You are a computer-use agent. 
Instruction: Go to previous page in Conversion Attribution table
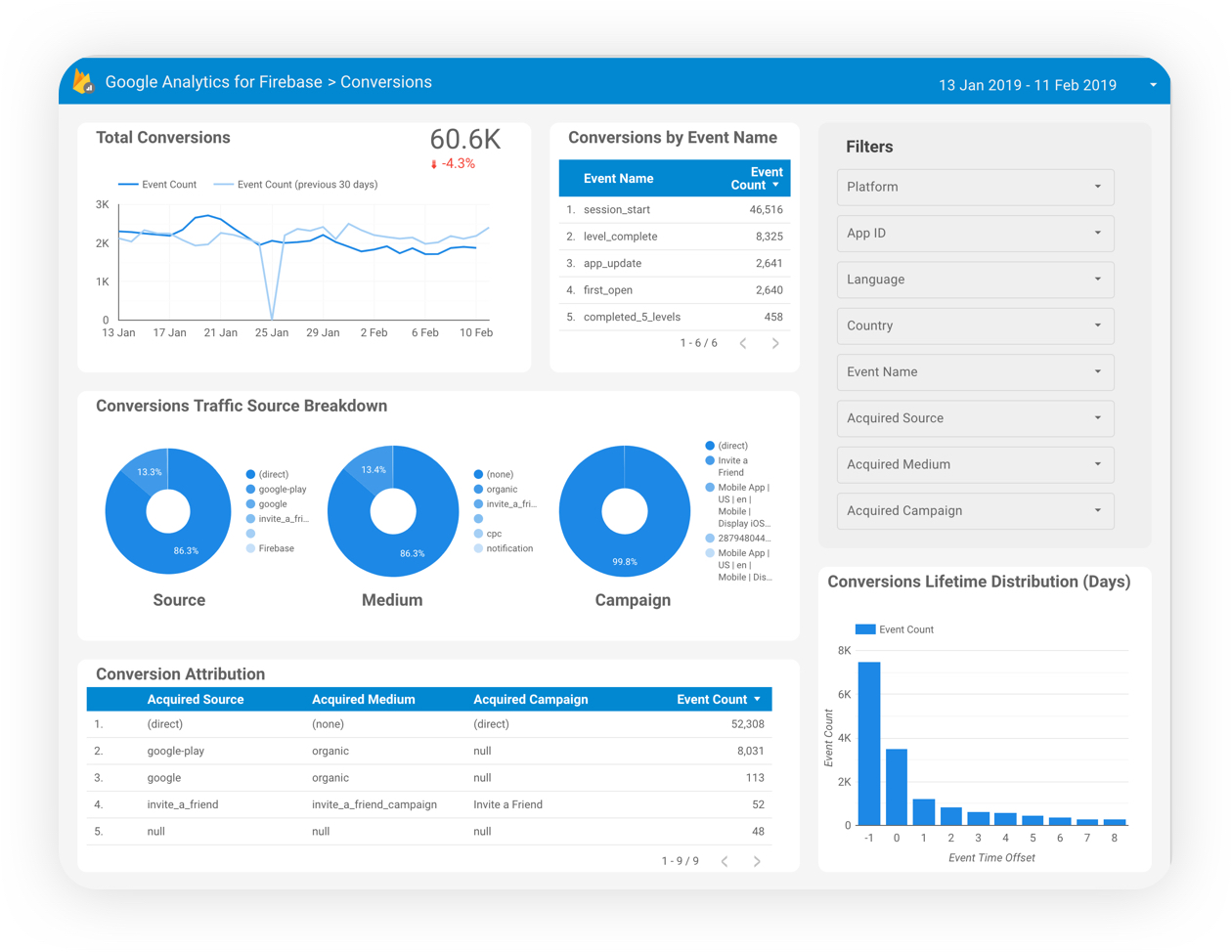[725, 861]
